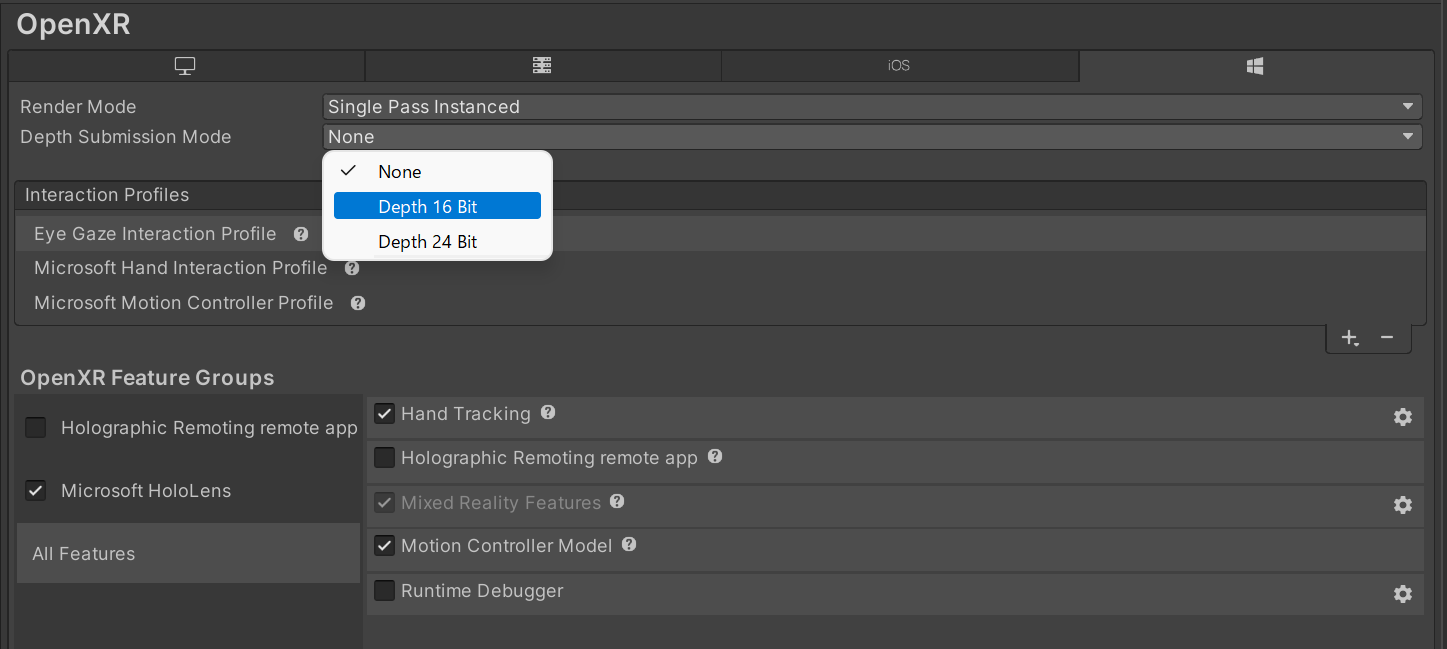Disable the Microsoft HoloLens feature group
This screenshot has height=649, width=1447.
[x=36, y=491]
